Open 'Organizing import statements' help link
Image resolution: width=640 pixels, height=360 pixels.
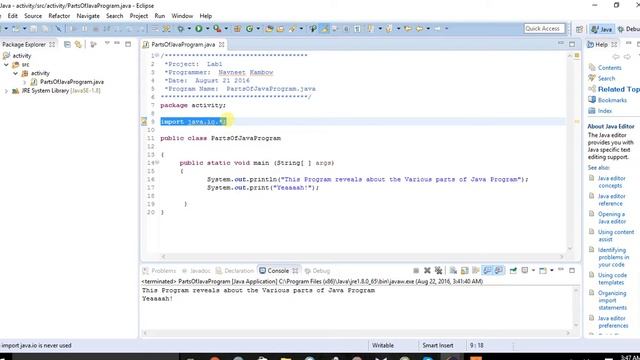tap(612, 300)
